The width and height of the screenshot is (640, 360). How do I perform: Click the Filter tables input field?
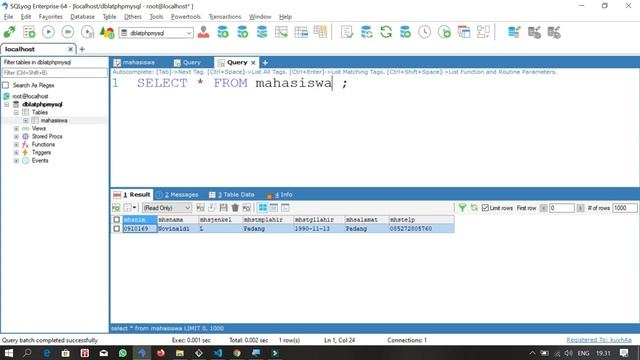click(54, 73)
